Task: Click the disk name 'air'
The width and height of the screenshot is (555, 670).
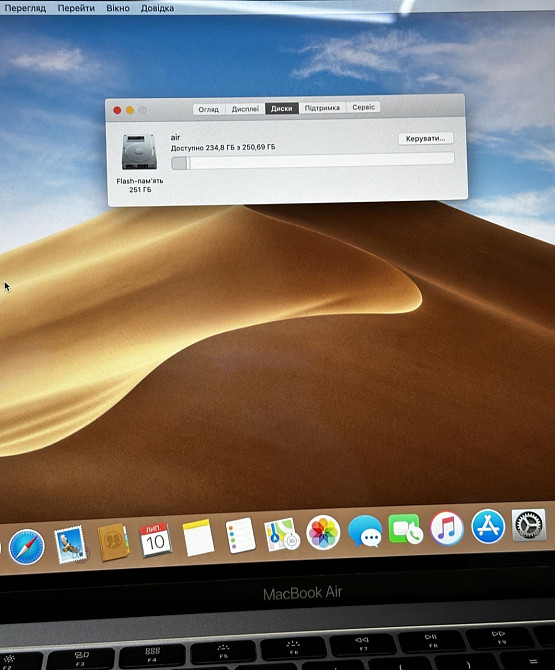Action: coord(175,137)
